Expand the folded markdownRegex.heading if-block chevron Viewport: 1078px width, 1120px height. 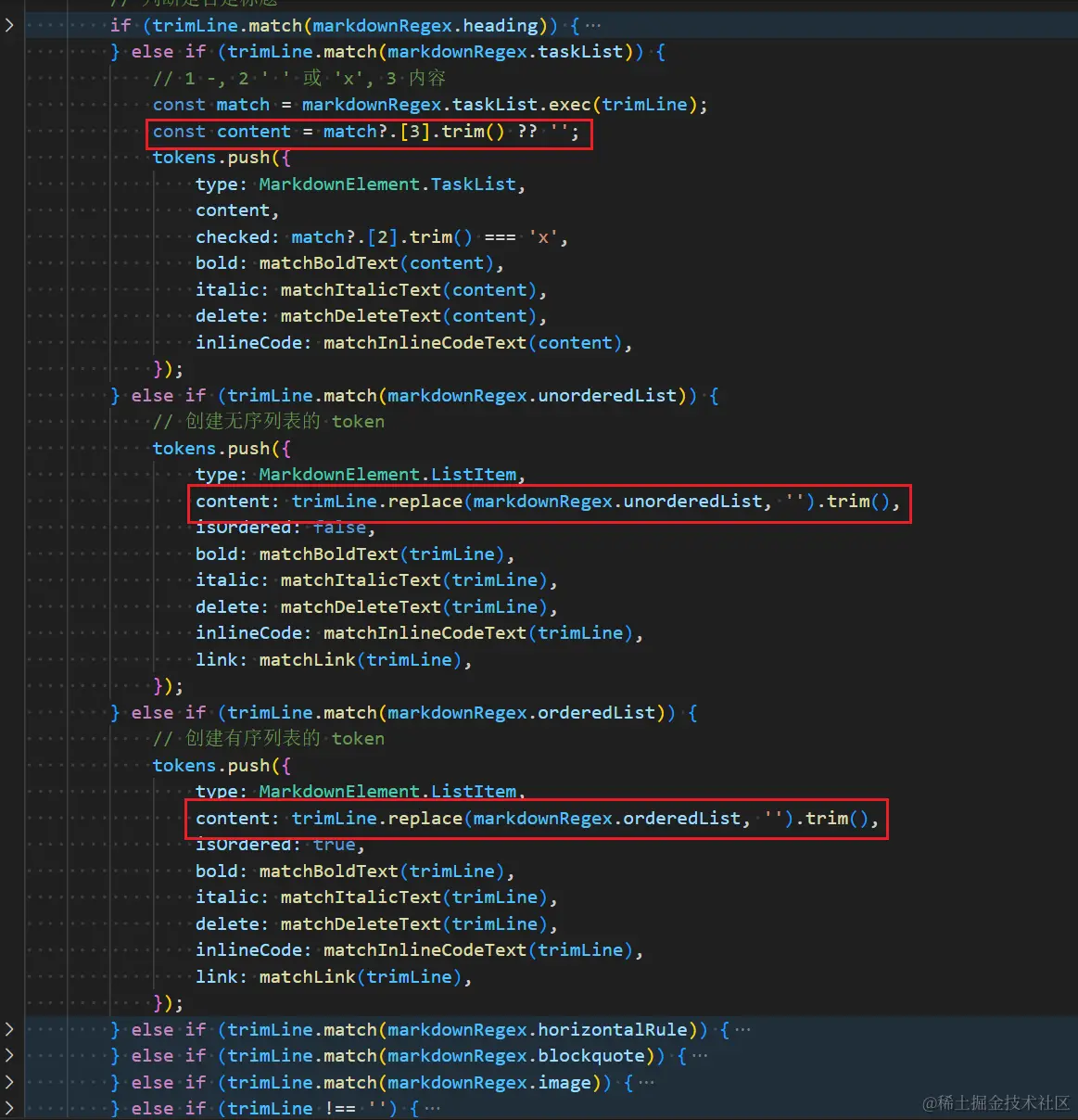tap(9, 25)
